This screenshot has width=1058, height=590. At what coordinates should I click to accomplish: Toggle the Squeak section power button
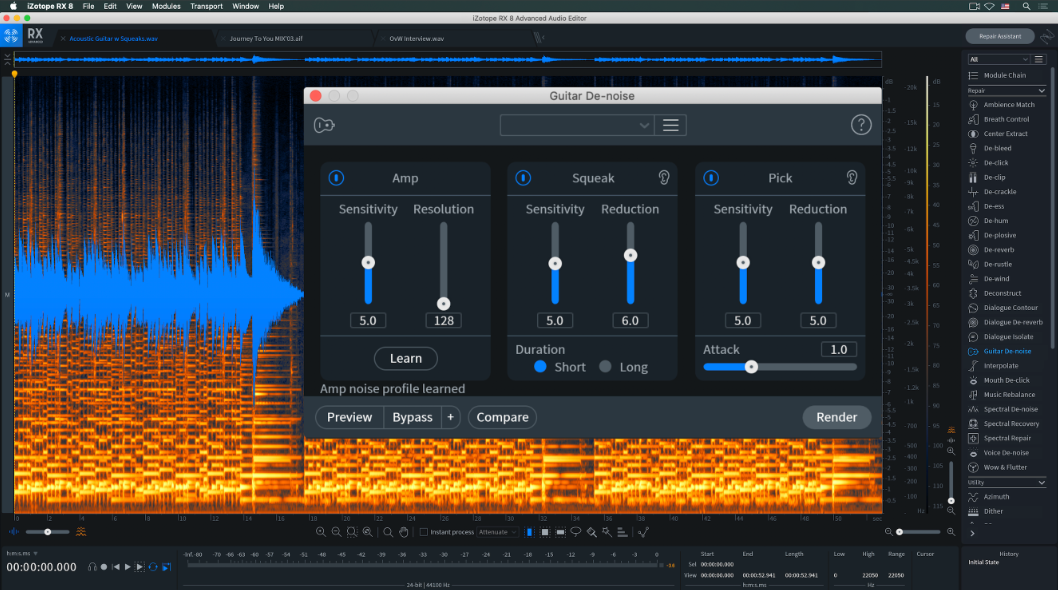(523, 178)
